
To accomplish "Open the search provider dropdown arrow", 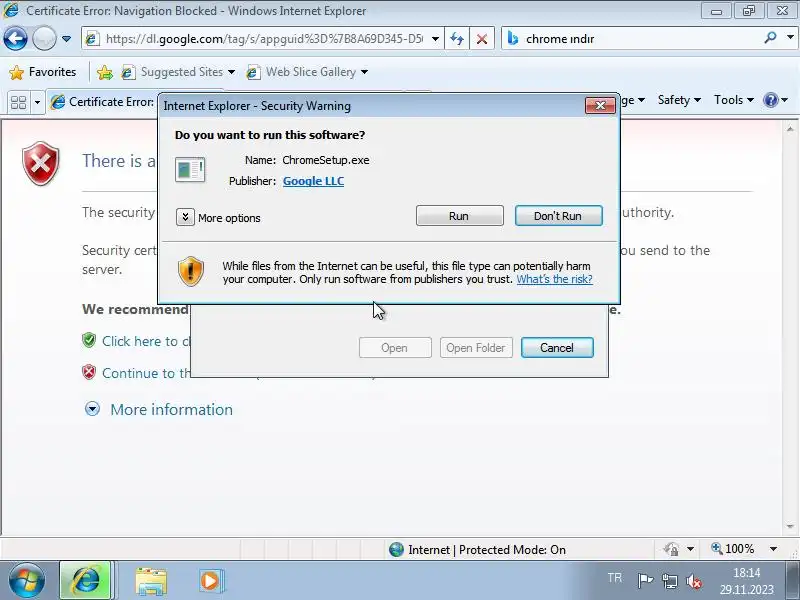I will (x=790, y=37).
